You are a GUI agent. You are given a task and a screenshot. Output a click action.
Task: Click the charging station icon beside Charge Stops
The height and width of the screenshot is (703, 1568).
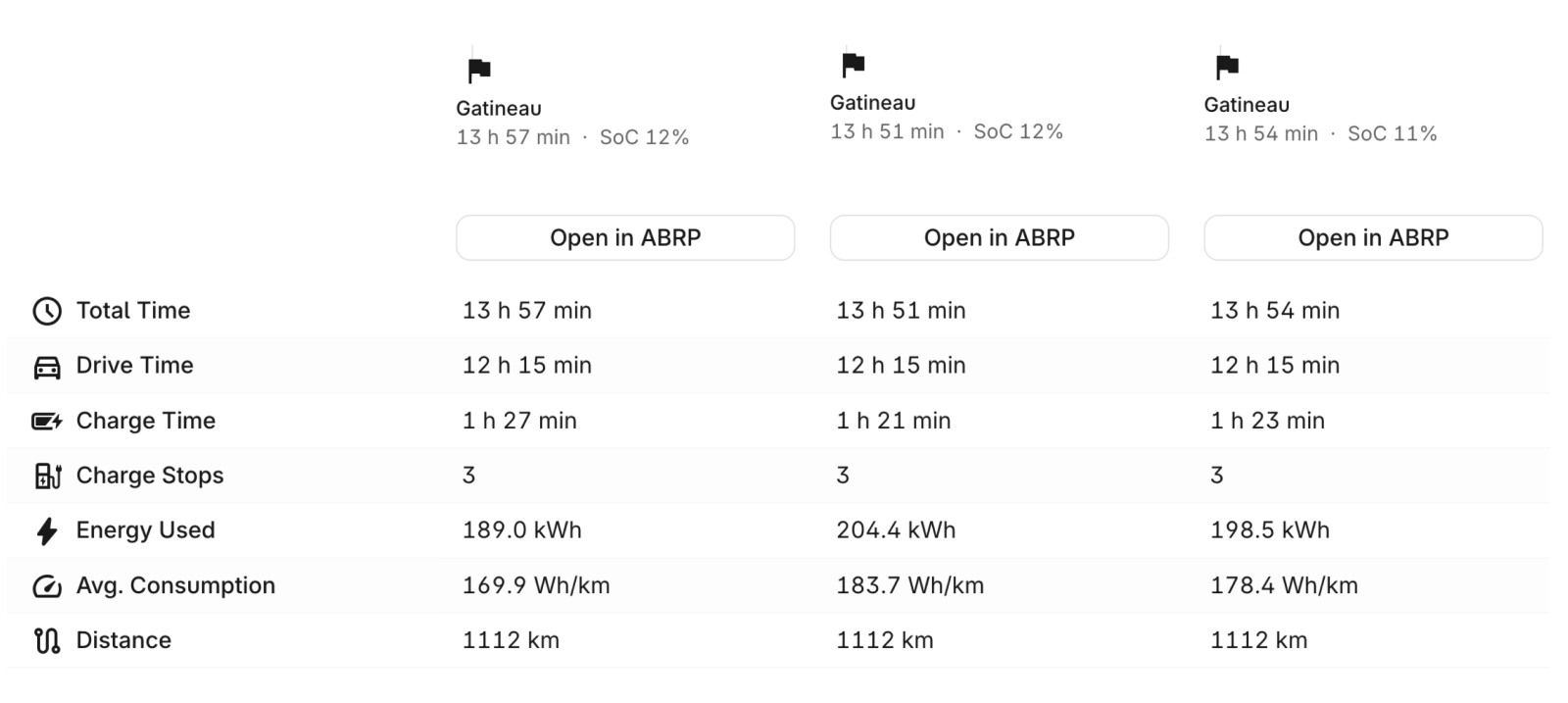47,477
